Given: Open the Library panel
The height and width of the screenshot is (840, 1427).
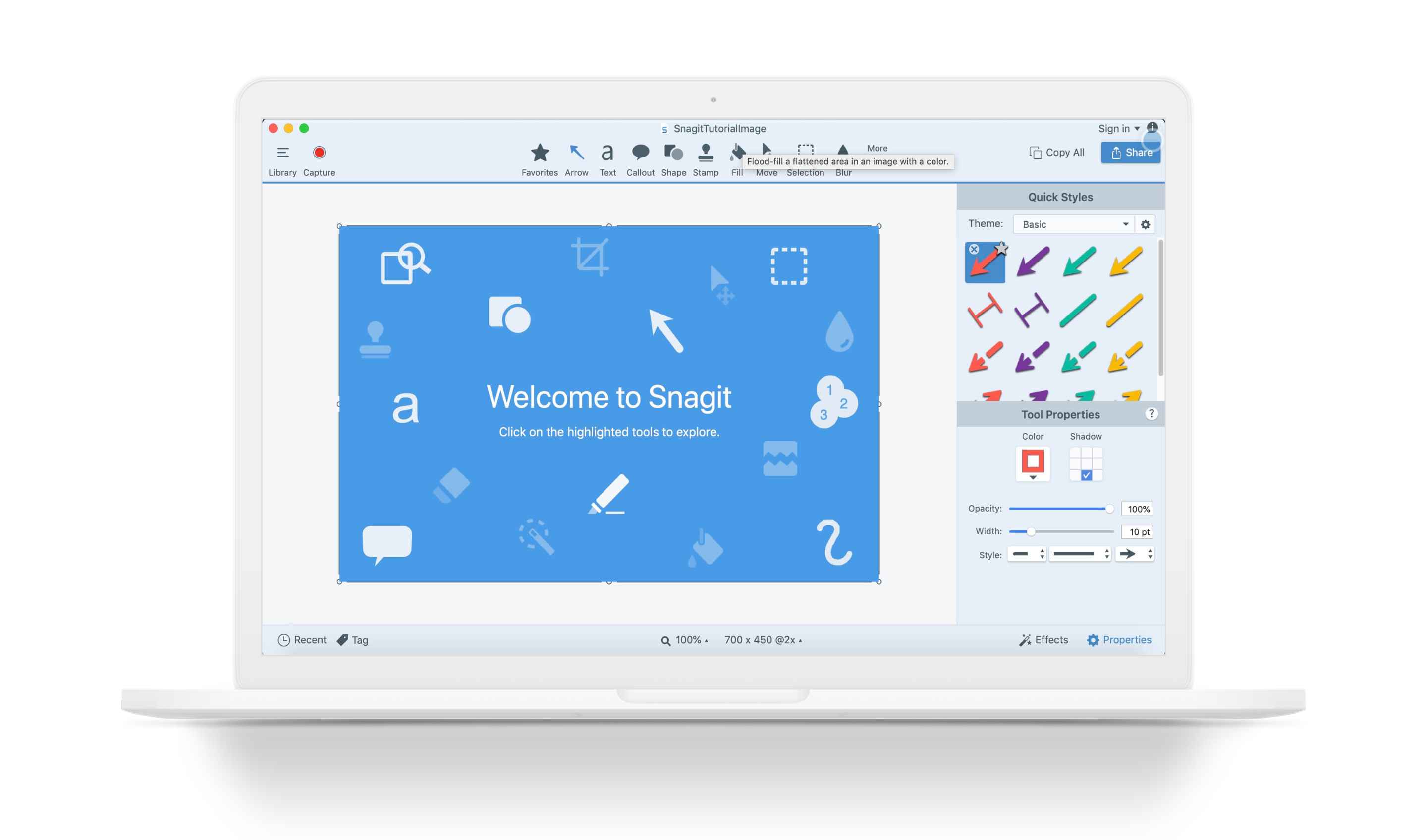Looking at the screenshot, I should point(284,159).
